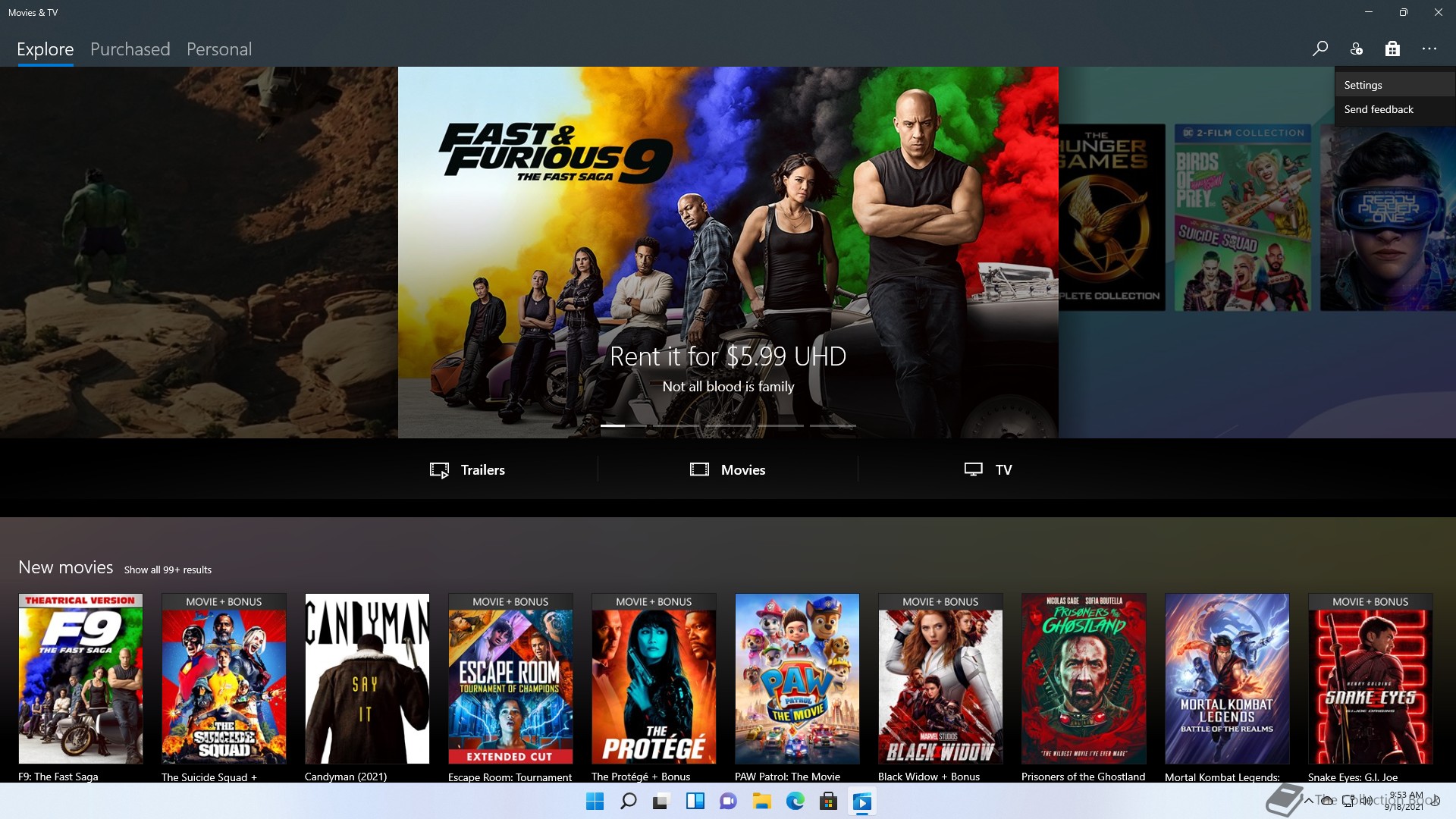Open the DC 2-Film Collection poster
Screen dimensions: 1456x819
coord(1242,218)
